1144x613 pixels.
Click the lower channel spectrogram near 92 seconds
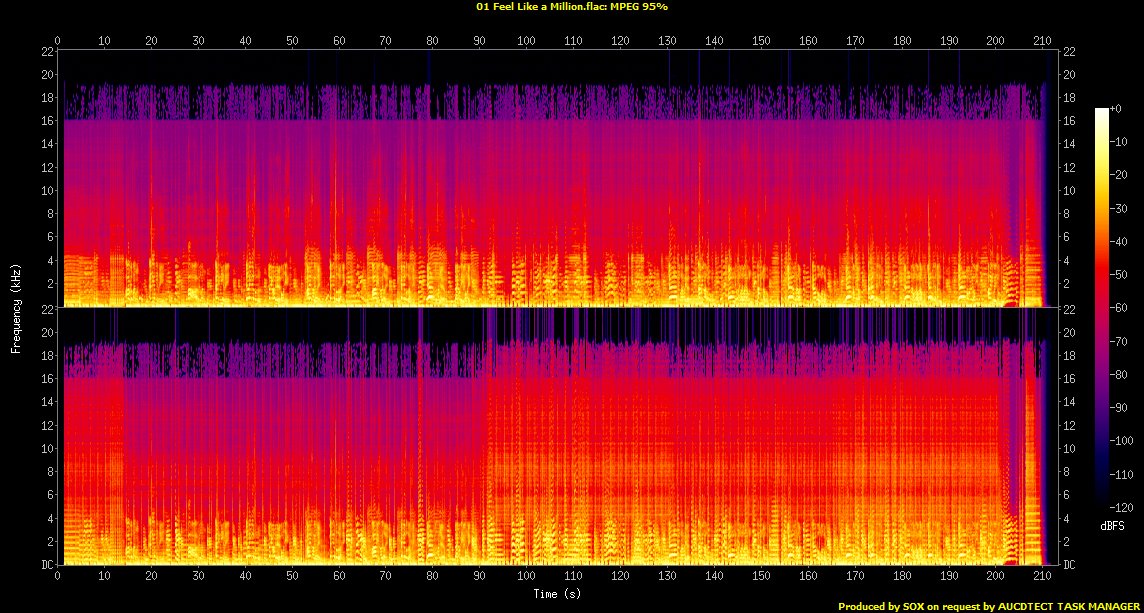click(488, 450)
